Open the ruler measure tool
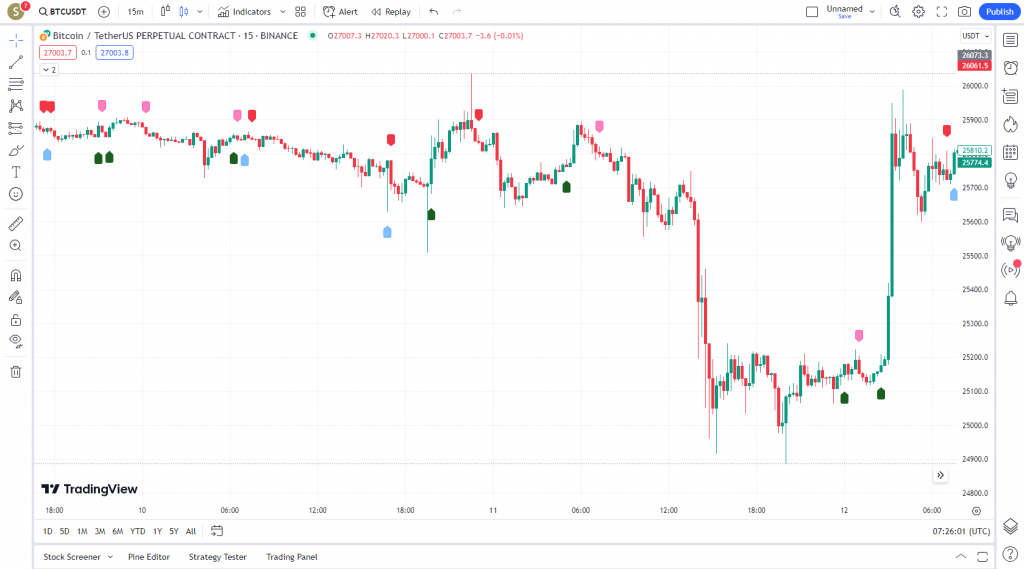This screenshot has width=1024, height=569. tap(16, 223)
